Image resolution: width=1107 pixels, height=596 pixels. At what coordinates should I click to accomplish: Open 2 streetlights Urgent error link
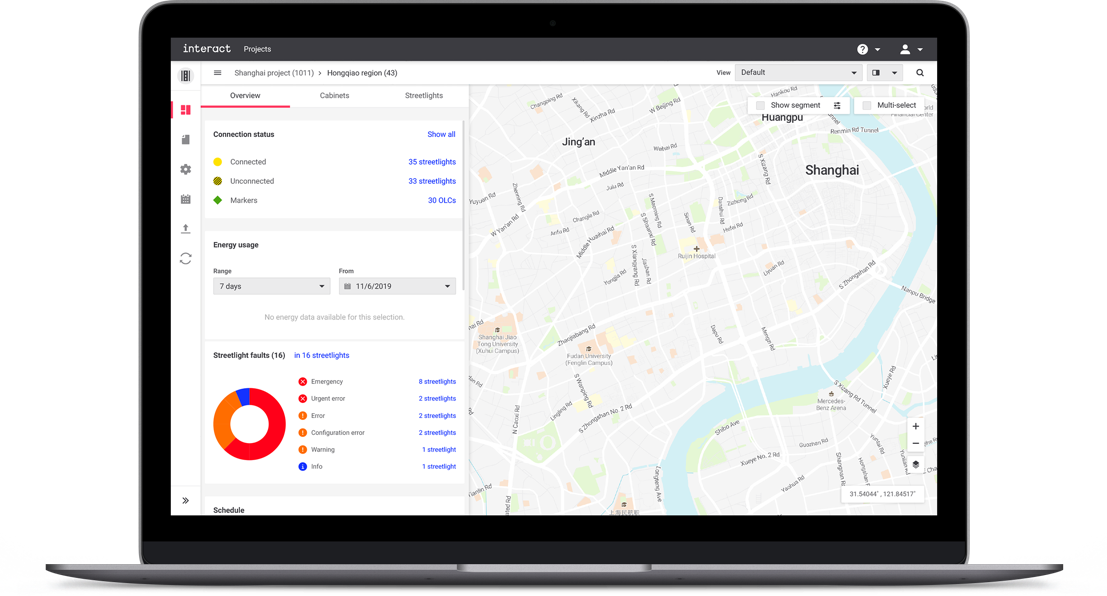tap(437, 398)
